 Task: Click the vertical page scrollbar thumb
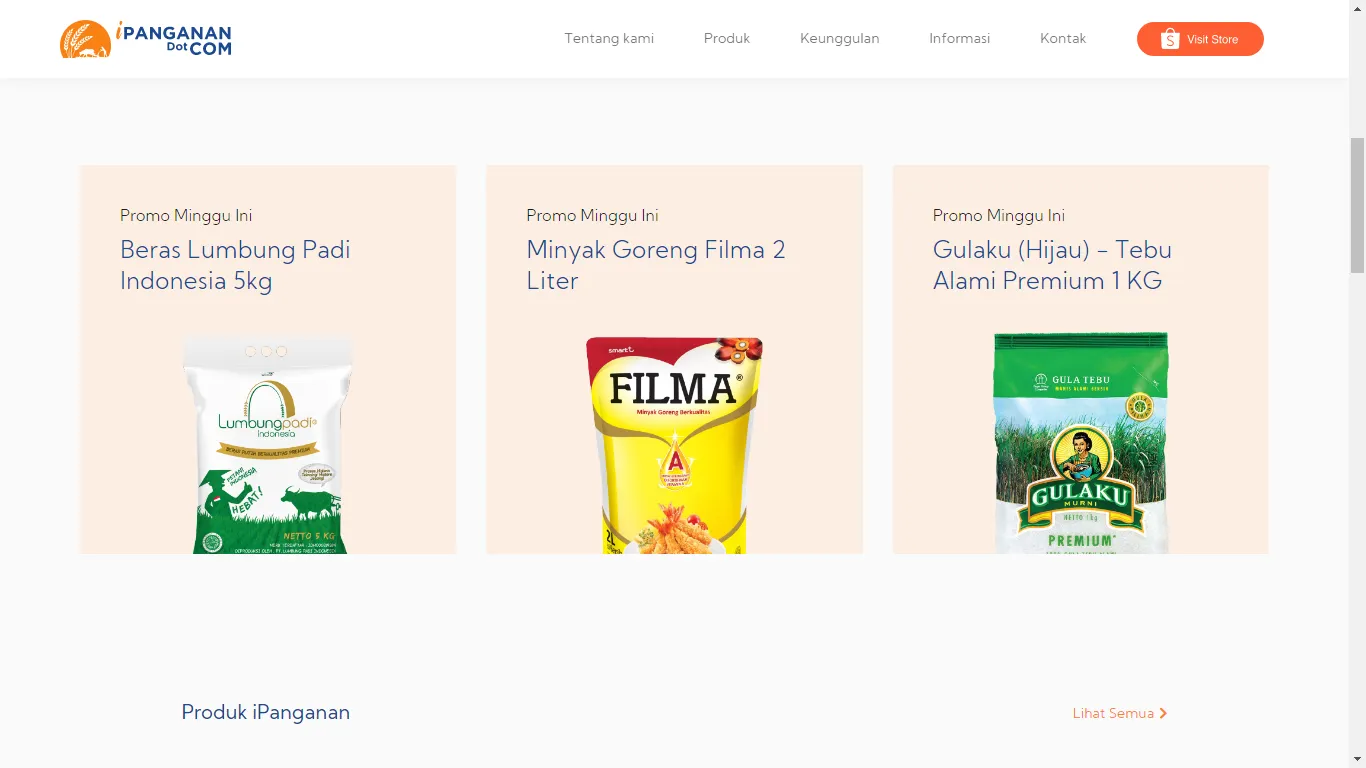1357,205
